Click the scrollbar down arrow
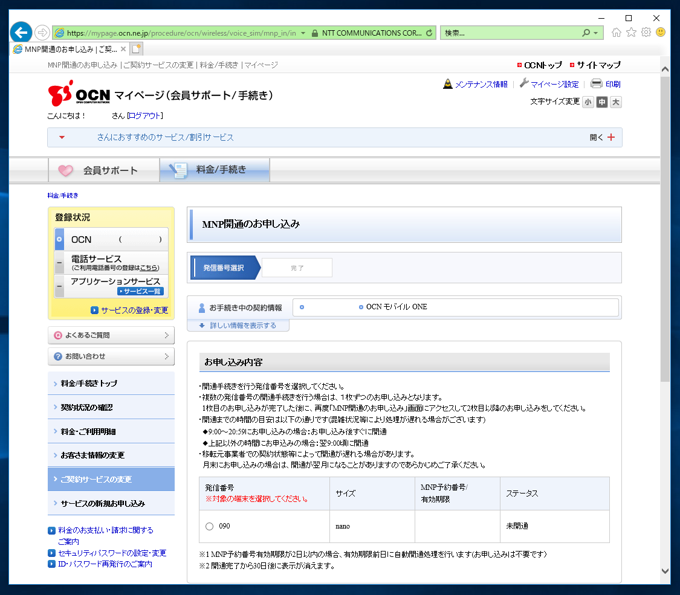 665,571
